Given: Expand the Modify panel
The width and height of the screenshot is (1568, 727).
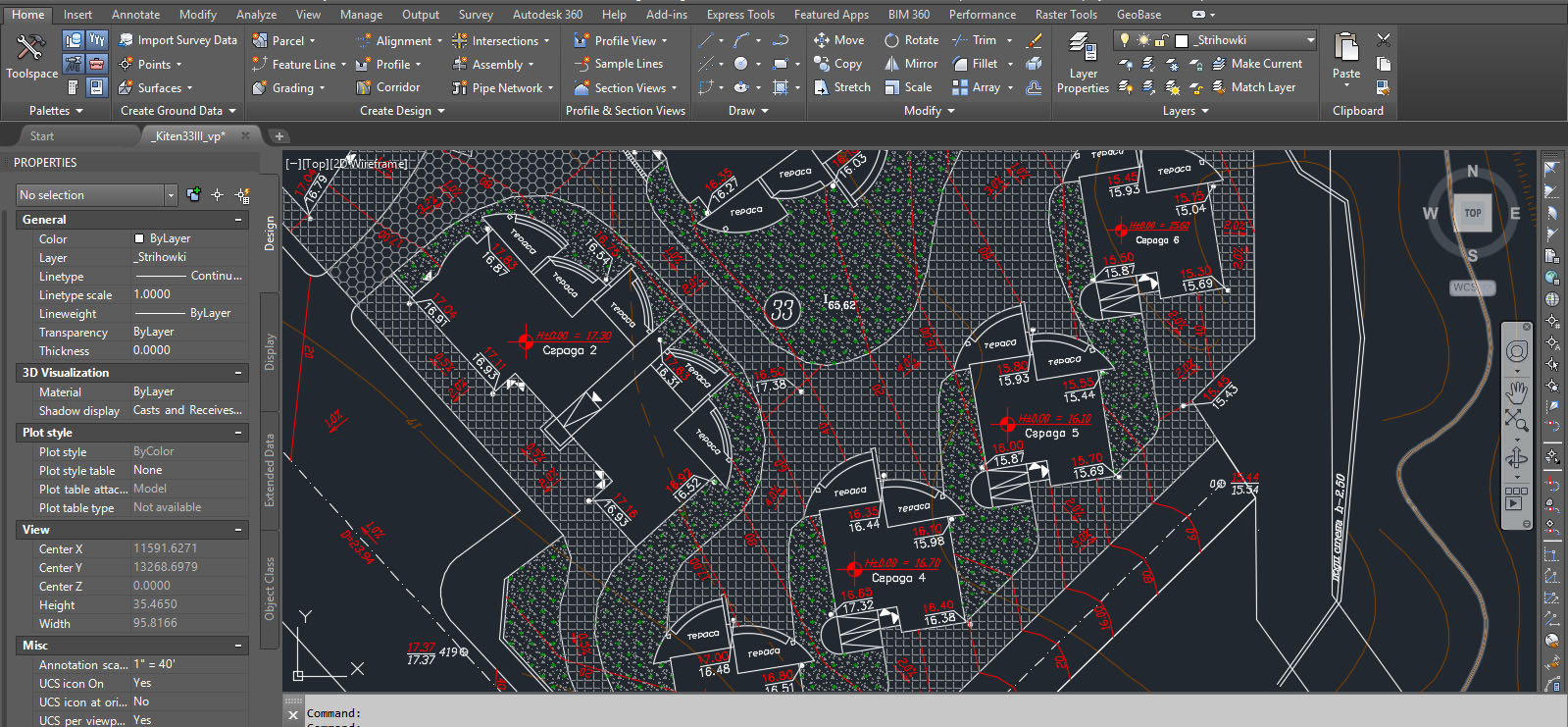Looking at the screenshot, I should [x=929, y=111].
